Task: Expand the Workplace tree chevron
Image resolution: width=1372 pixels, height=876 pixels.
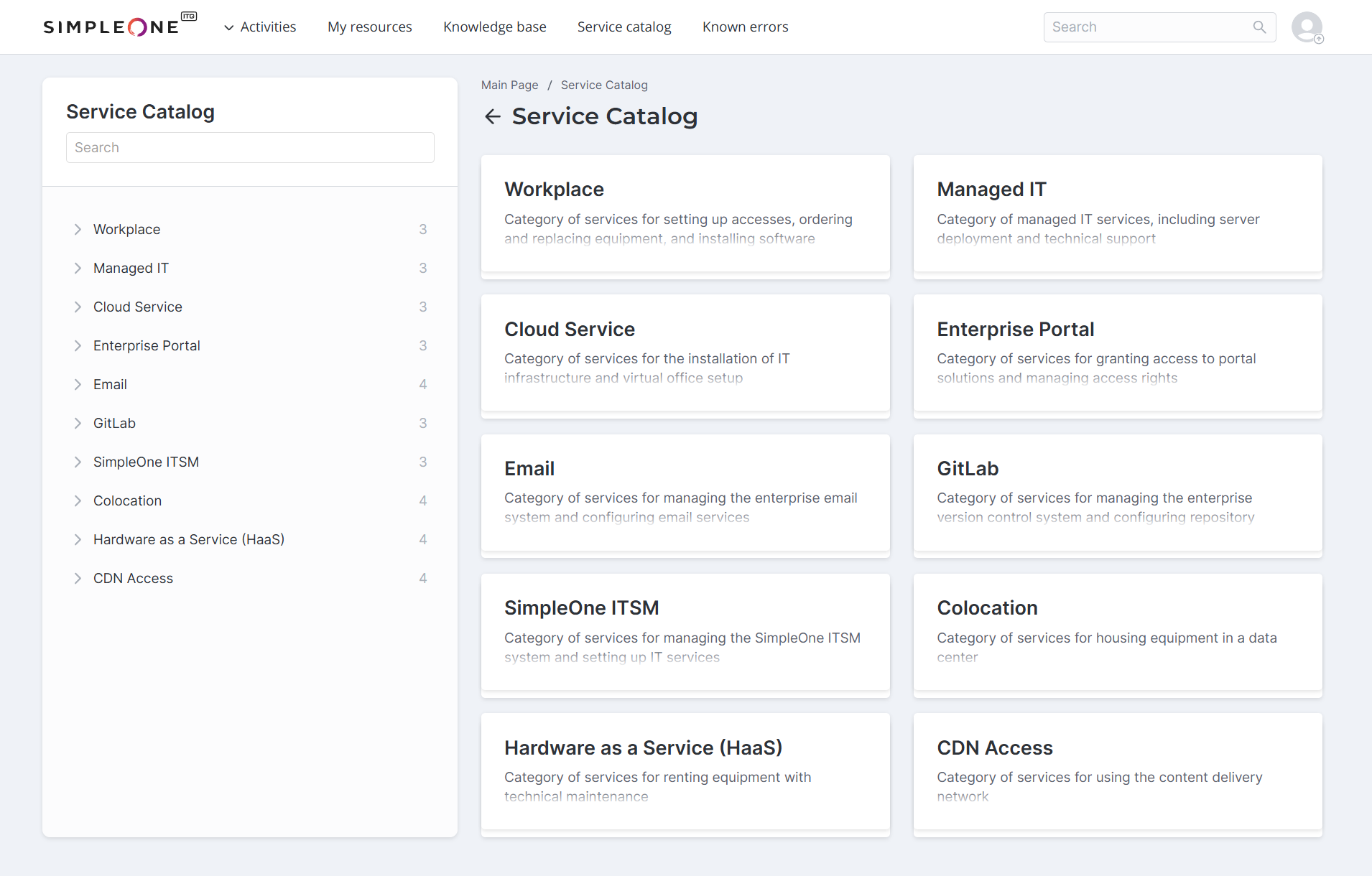Action: [78, 229]
